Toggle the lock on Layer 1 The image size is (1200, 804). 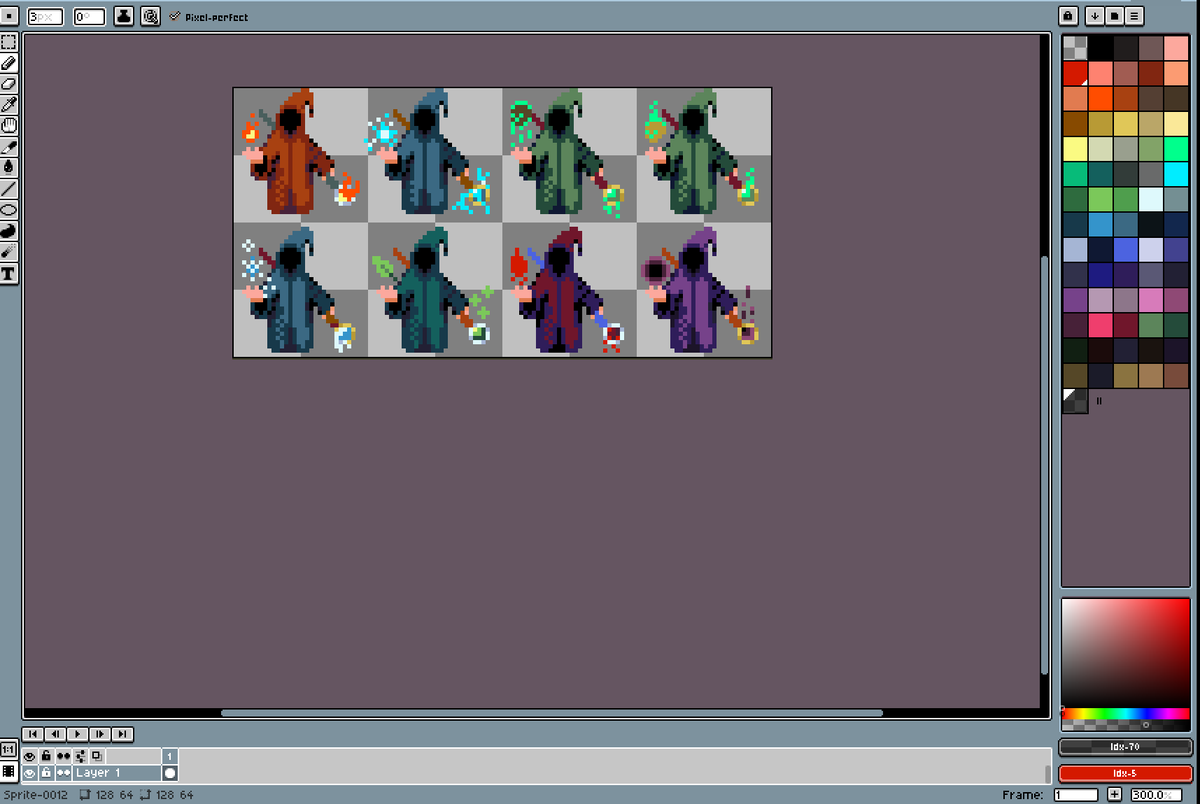point(46,773)
